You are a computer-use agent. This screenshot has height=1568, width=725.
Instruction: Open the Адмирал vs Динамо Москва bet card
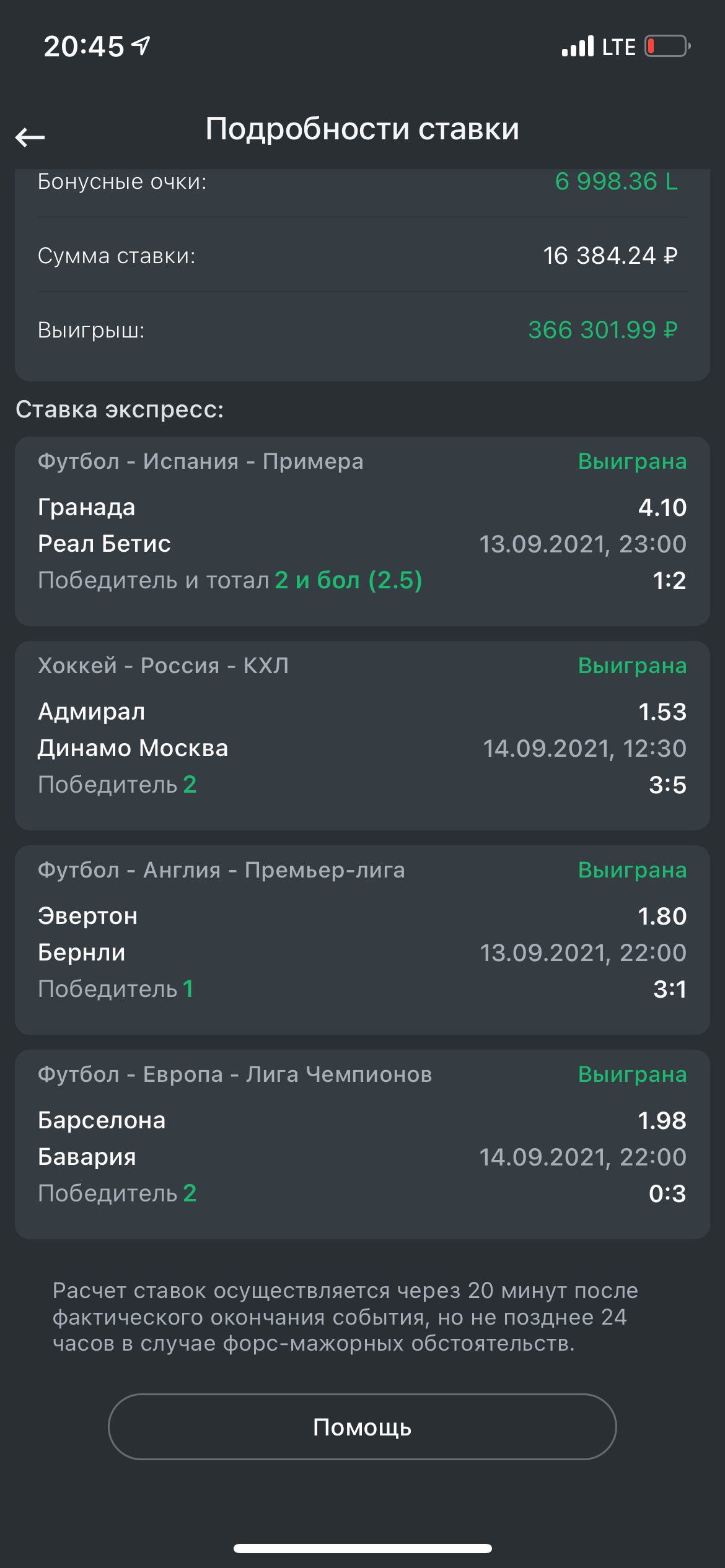pos(362,736)
